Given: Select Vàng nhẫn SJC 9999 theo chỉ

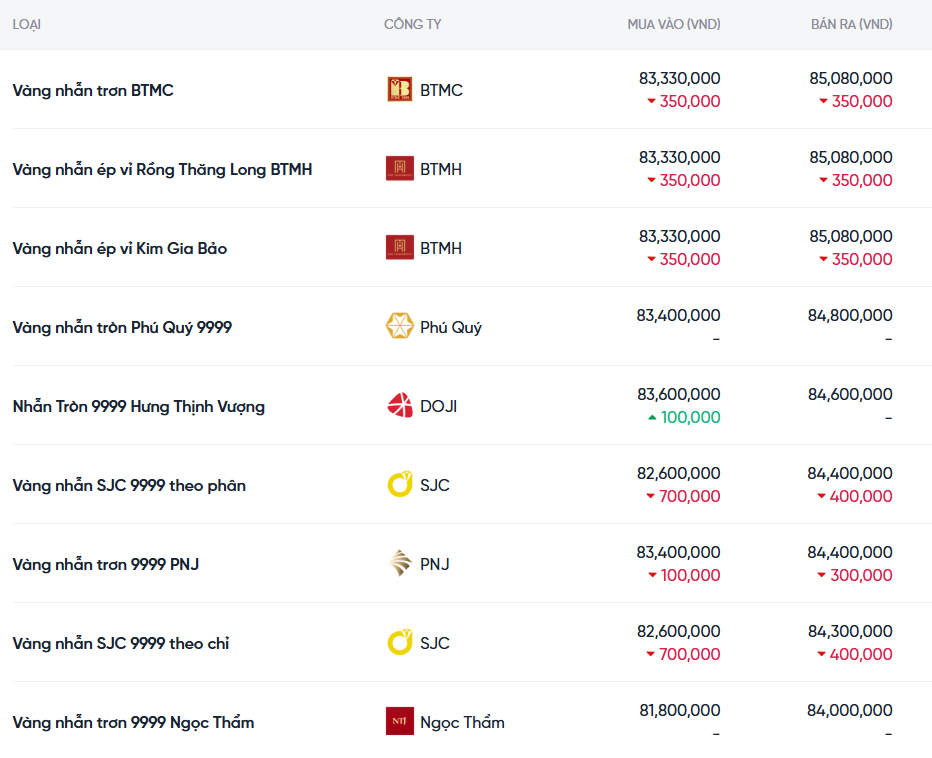Looking at the screenshot, I should click(x=121, y=643).
